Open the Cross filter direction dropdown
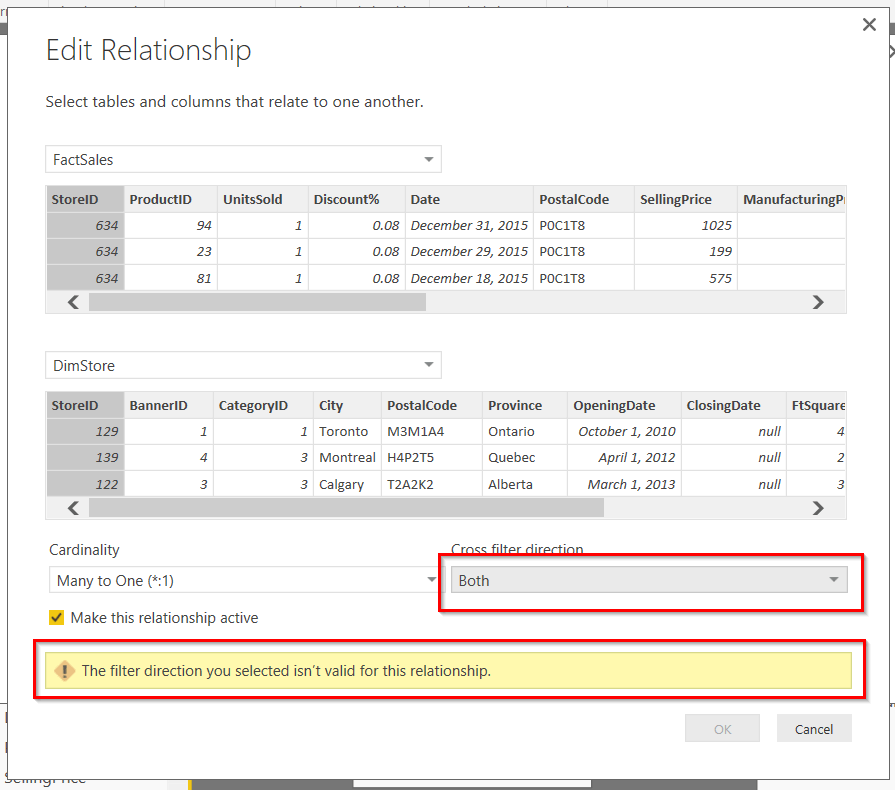Viewport: 895px width, 790px height. tap(648, 580)
